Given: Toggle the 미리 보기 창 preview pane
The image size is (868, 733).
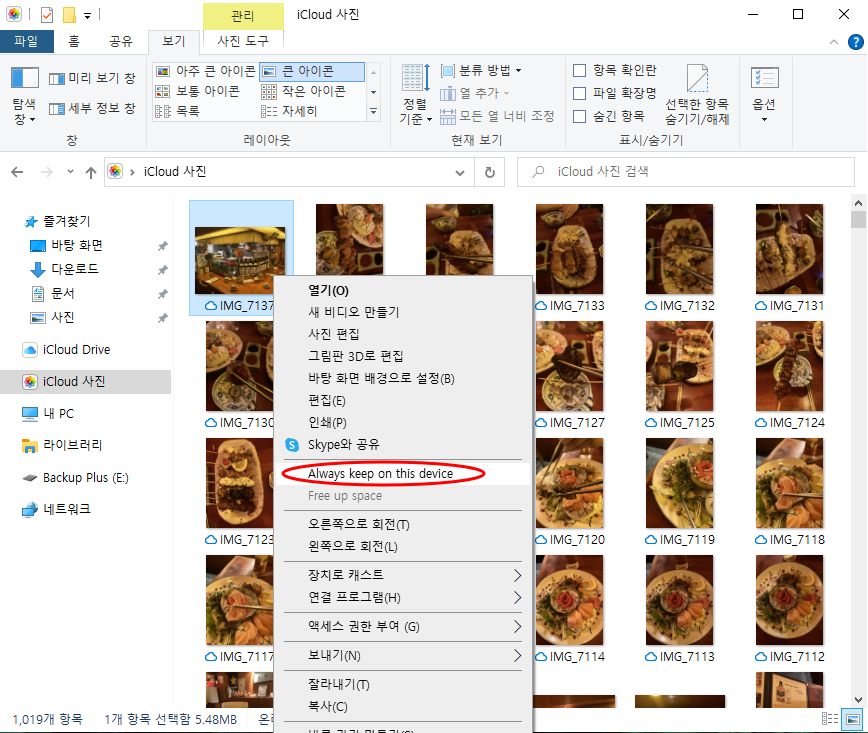Looking at the screenshot, I should point(92,79).
